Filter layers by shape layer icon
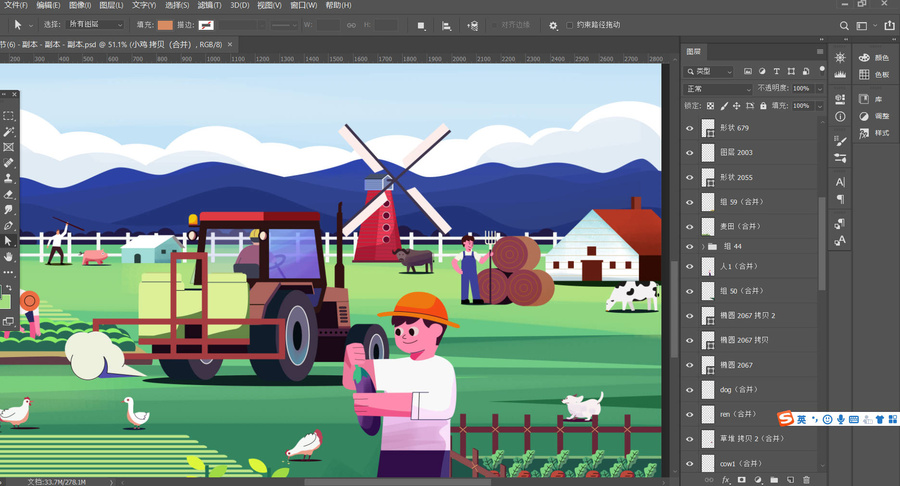The width and height of the screenshot is (900, 486). tap(791, 71)
